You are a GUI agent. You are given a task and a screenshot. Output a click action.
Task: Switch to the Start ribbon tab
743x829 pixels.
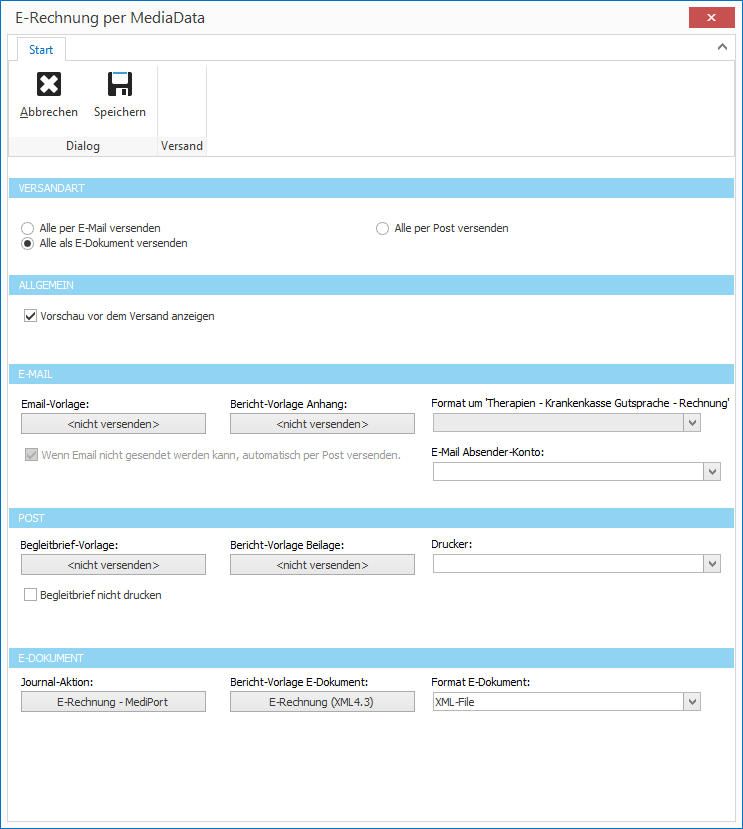click(41, 50)
